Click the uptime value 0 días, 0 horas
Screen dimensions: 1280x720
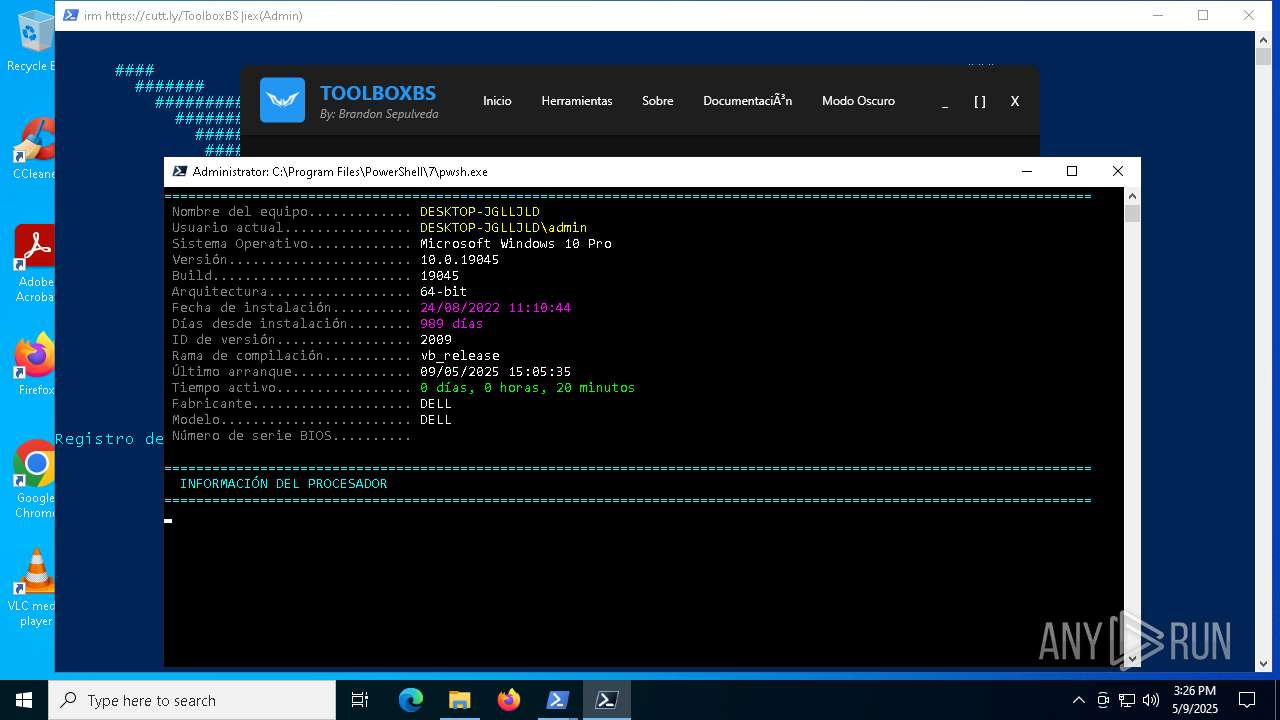click(527, 388)
